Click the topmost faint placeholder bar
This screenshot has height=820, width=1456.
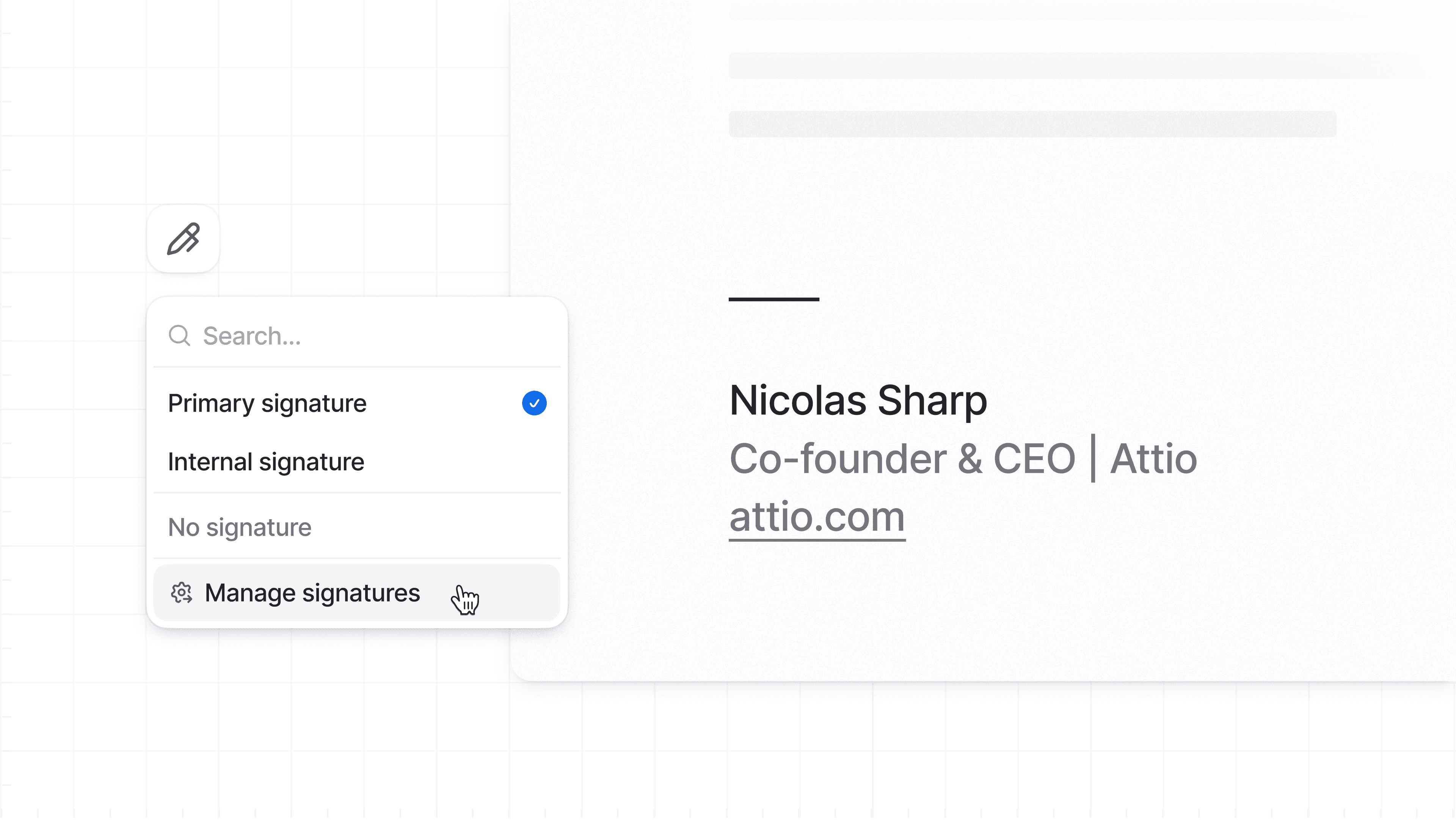tap(1074, 10)
